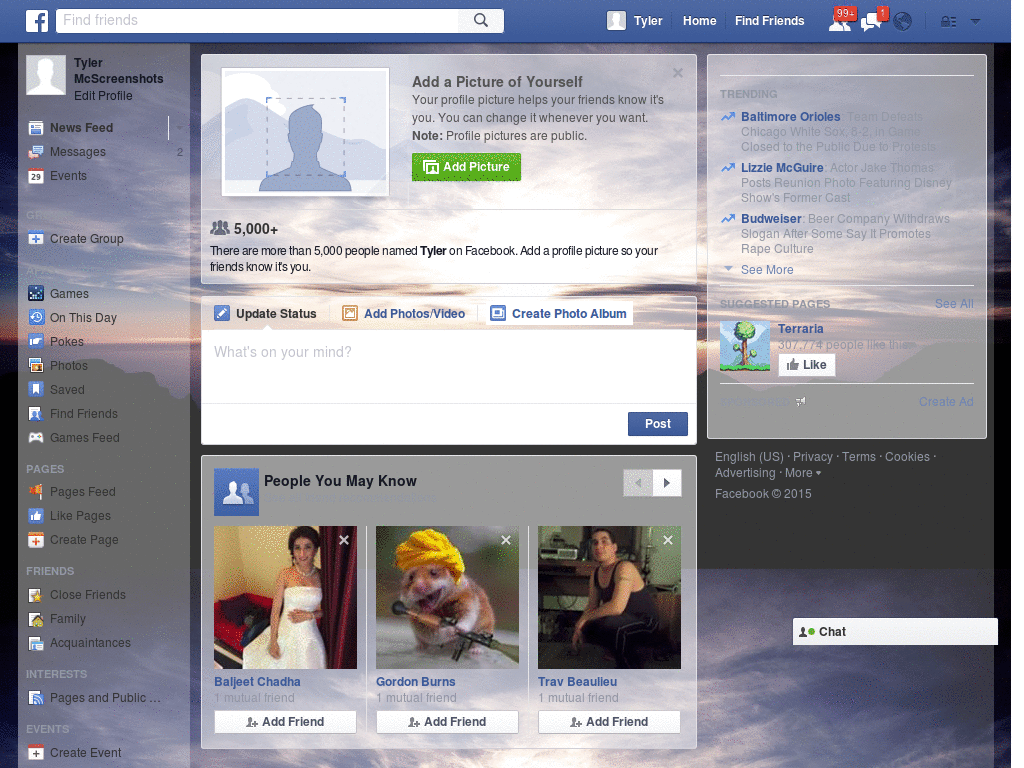Click the Facebook logo icon
Viewport: 1024px width, 768px height.
pyautogui.click(x=37, y=20)
